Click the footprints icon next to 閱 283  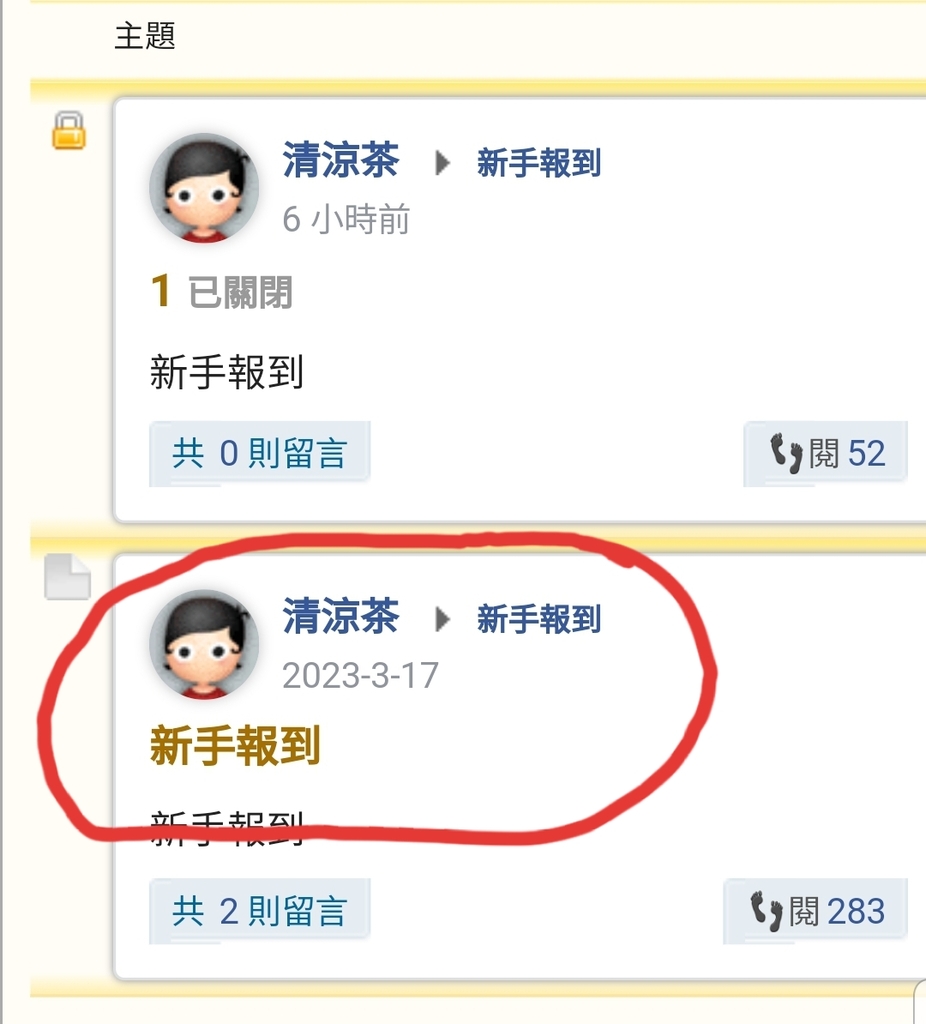click(x=766, y=910)
